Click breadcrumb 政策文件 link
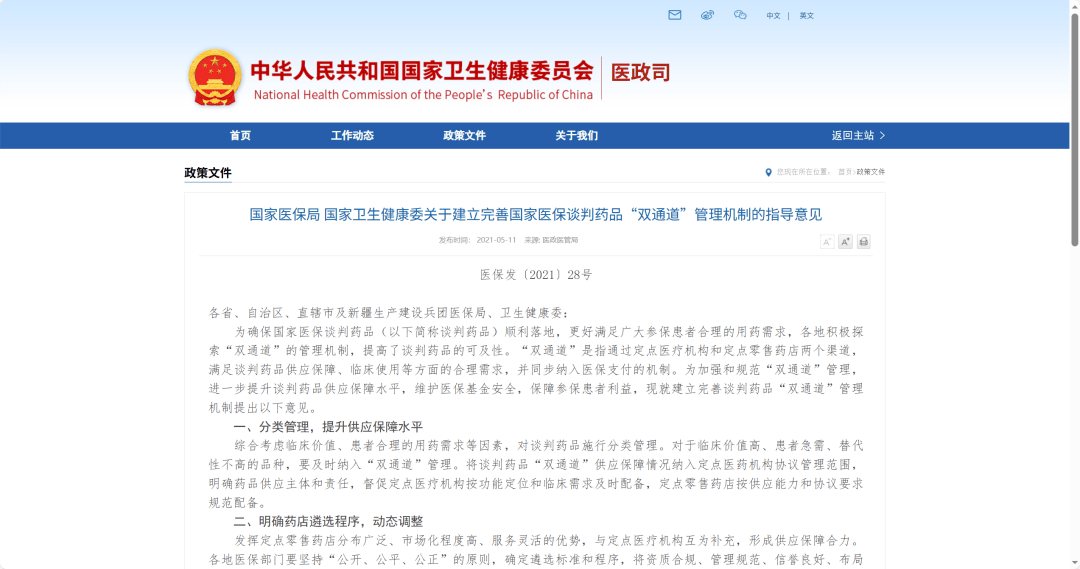This screenshot has height=569, width=1080. click(871, 172)
